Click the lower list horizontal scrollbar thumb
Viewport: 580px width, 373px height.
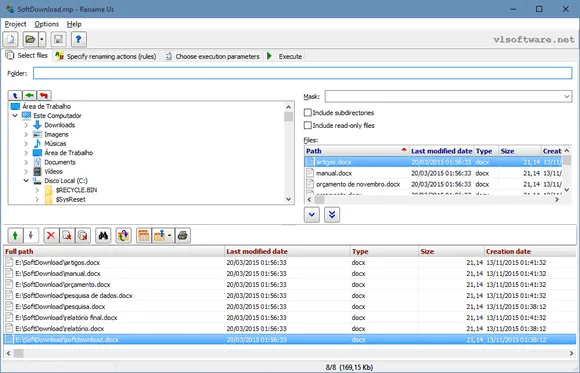[18, 353]
